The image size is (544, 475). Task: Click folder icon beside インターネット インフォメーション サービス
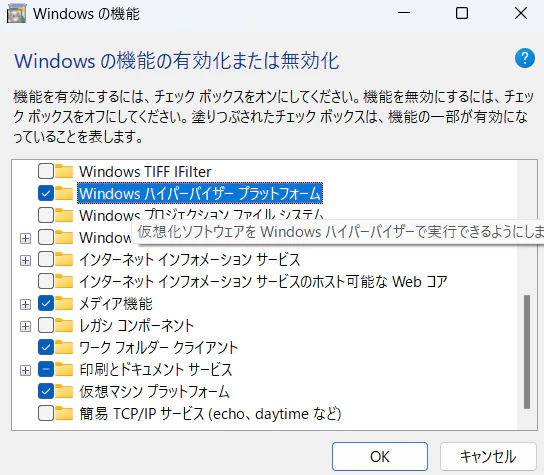coord(64,260)
